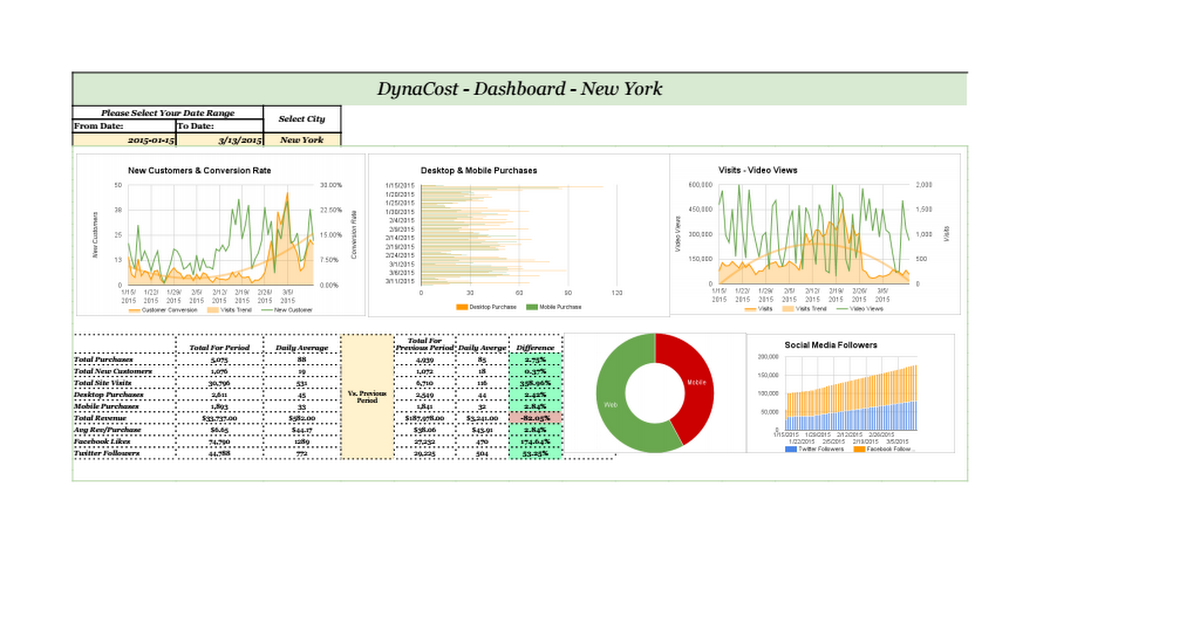The width and height of the screenshot is (1200, 630).
Task: Click the Social Media Followers chart title
Action: pos(831,345)
